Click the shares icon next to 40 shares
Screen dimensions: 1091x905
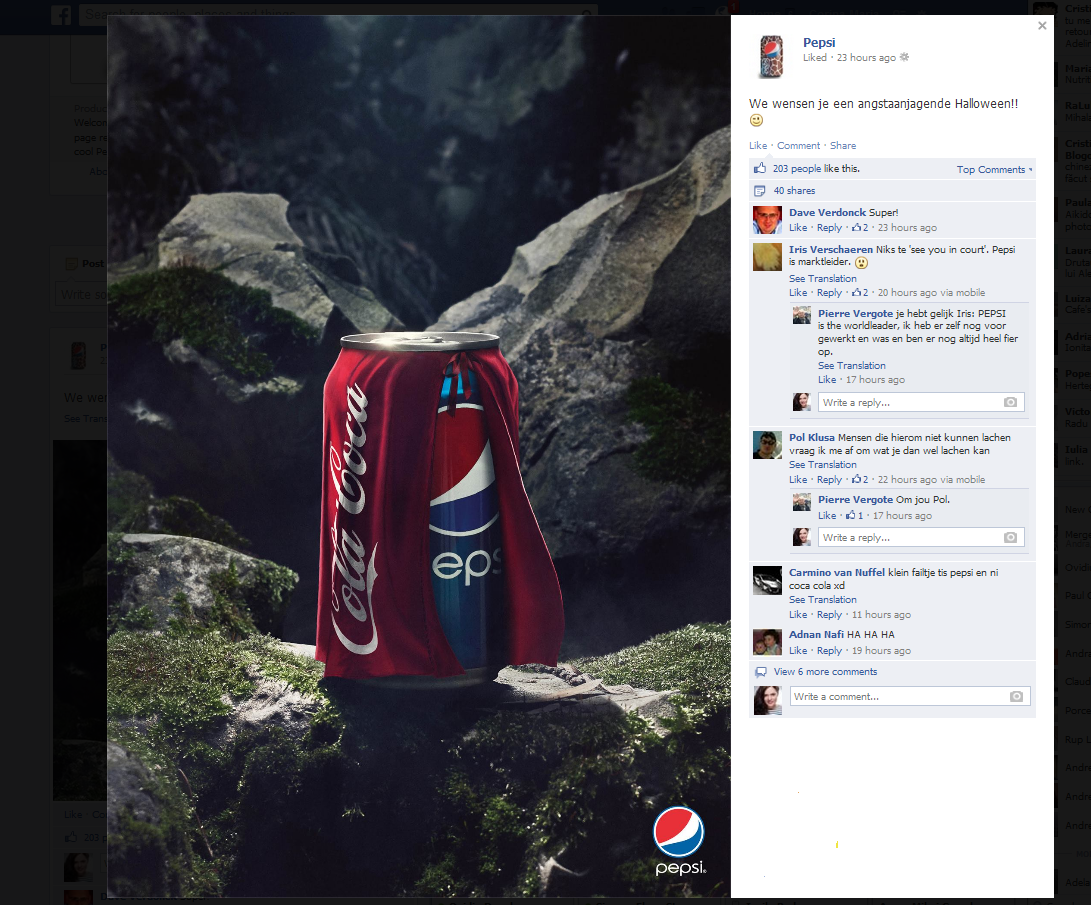(x=760, y=191)
